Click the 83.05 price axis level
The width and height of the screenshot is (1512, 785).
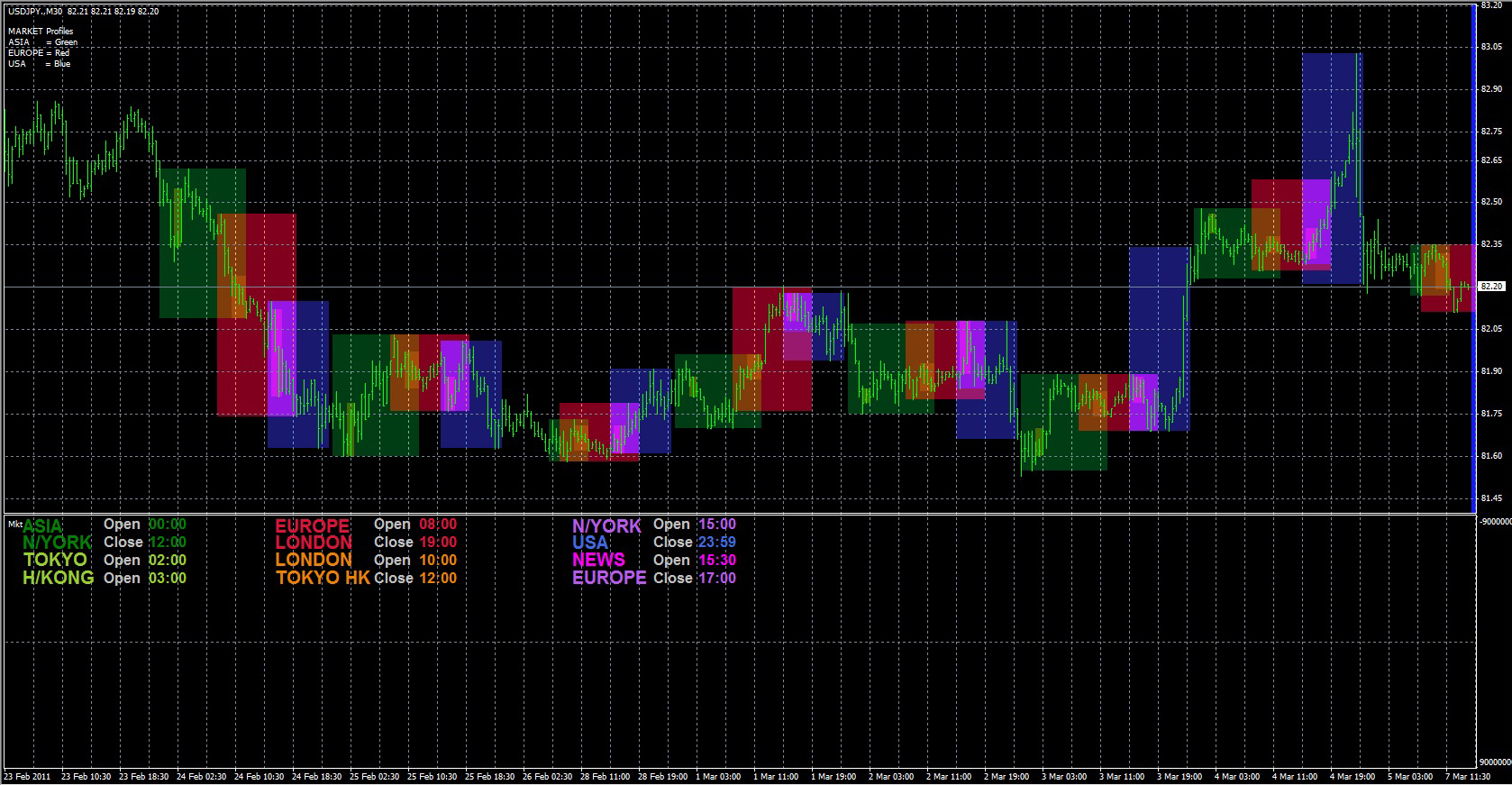tap(1491, 47)
